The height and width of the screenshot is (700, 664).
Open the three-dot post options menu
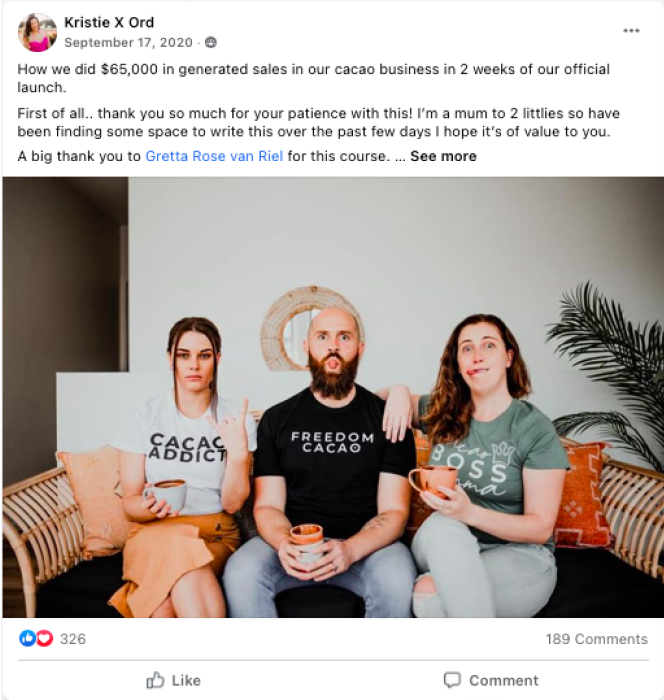631,31
